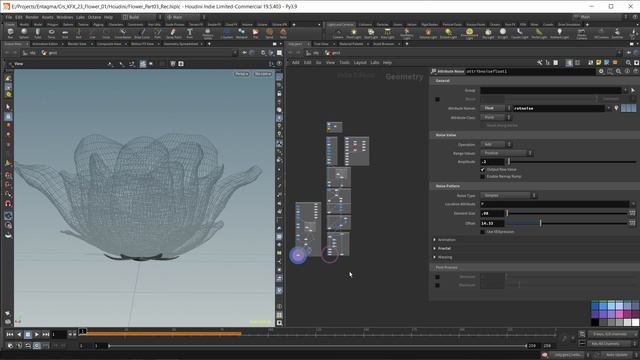The width and height of the screenshot is (640, 360).
Task: Open the Help menu in main menu bar
Action: [108, 17]
